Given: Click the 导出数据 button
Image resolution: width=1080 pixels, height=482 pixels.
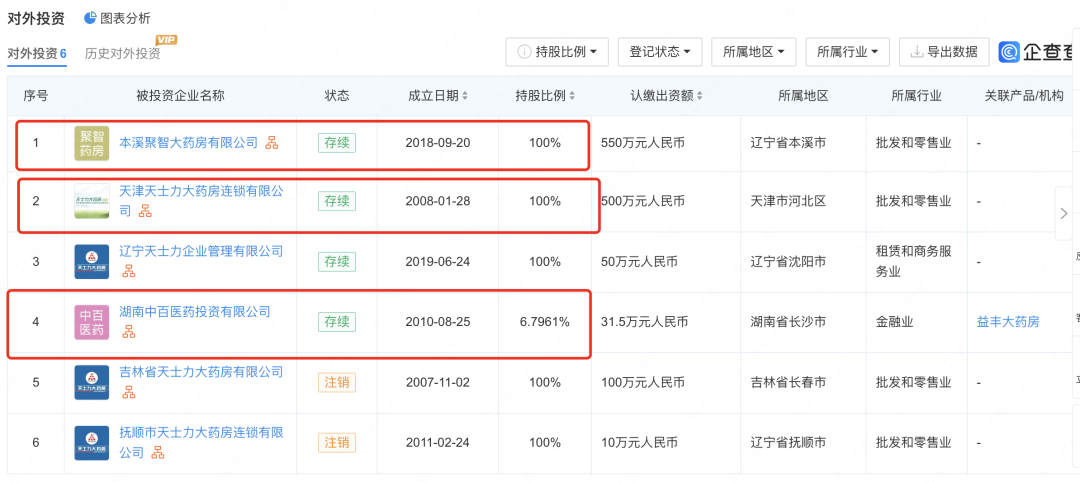Looking at the screenshot, I should 944,52.
